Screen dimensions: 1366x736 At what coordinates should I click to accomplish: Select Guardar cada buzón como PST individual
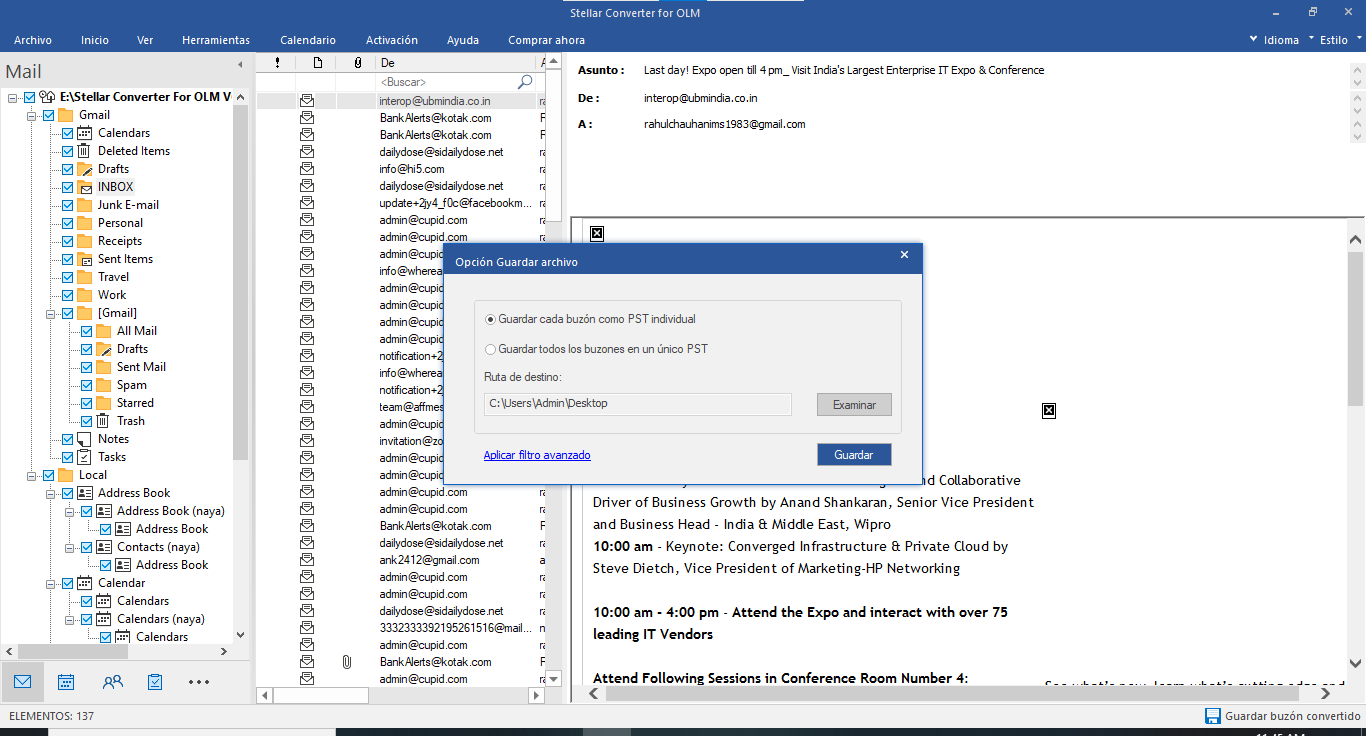pyautogui.click(x=490, y=319)
